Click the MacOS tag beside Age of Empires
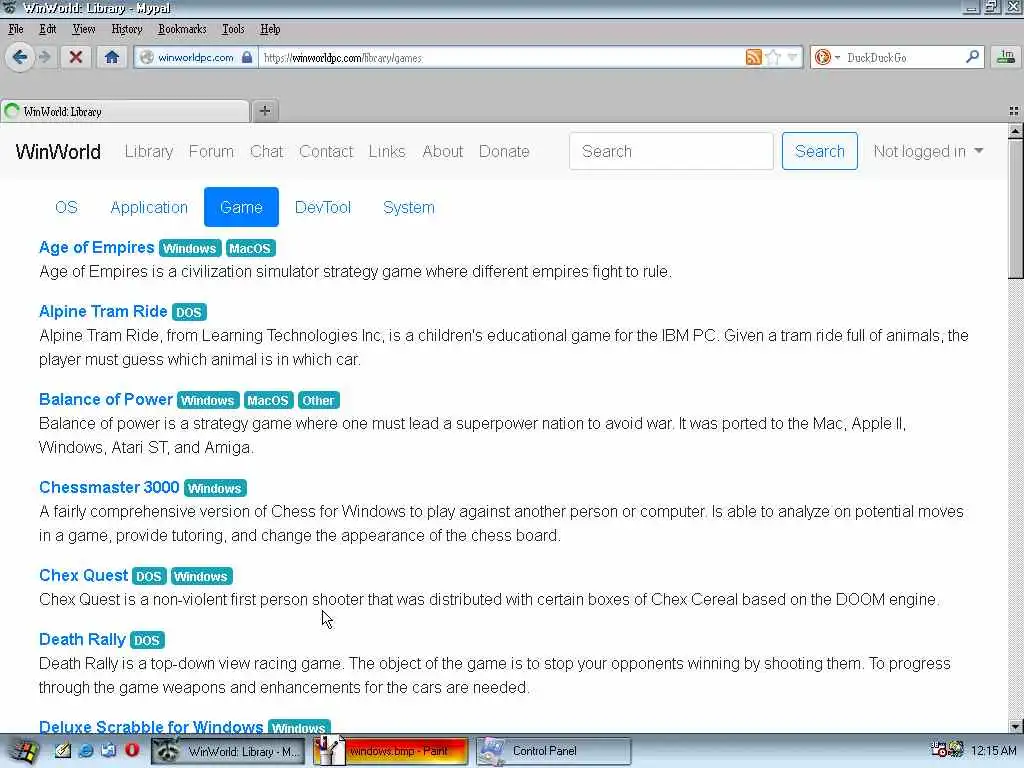The height and width of the screenshot is (768, 1024). pos(250,248)
